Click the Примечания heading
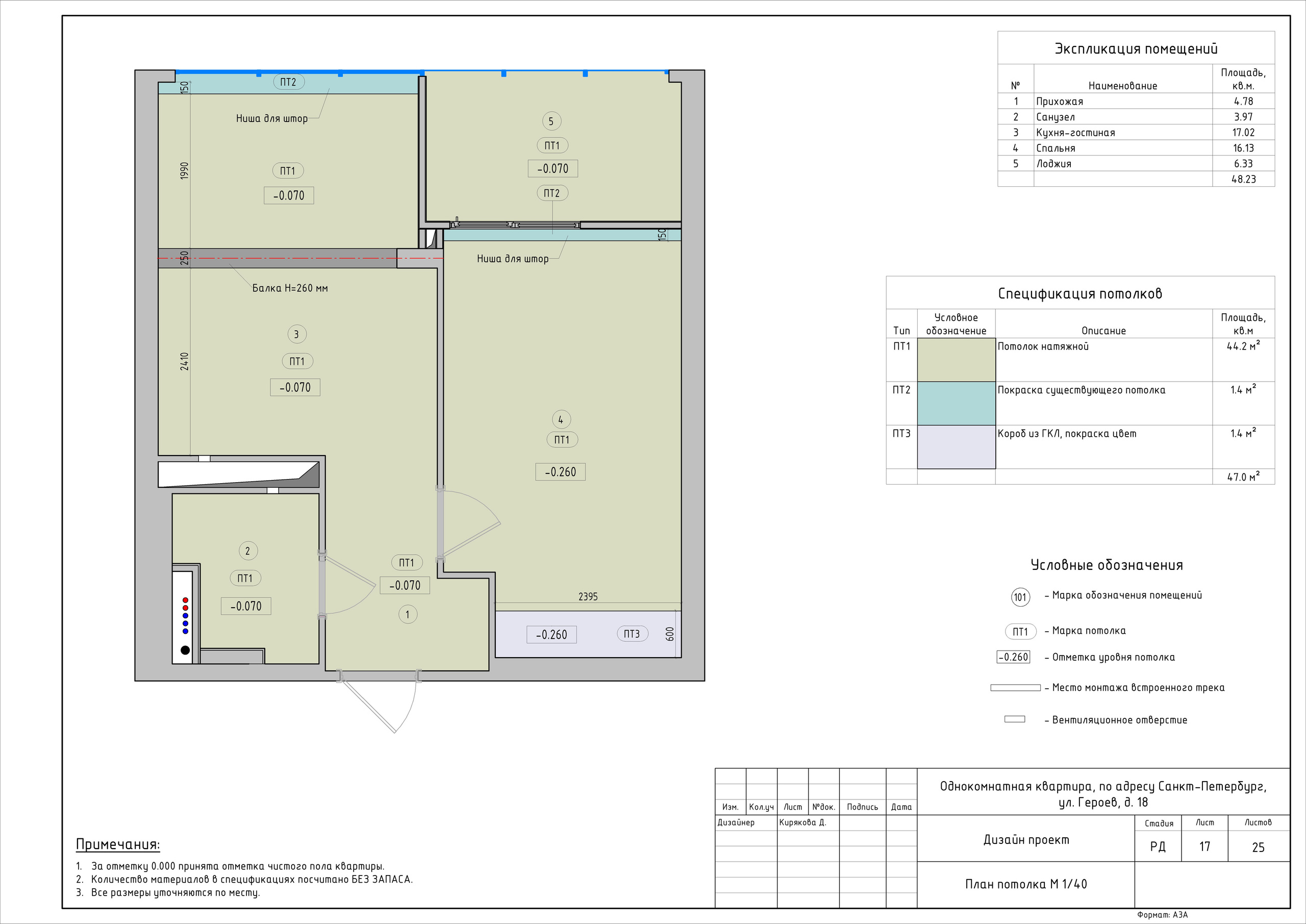This screenshot has width=1306, height=924. click(118, 844)
